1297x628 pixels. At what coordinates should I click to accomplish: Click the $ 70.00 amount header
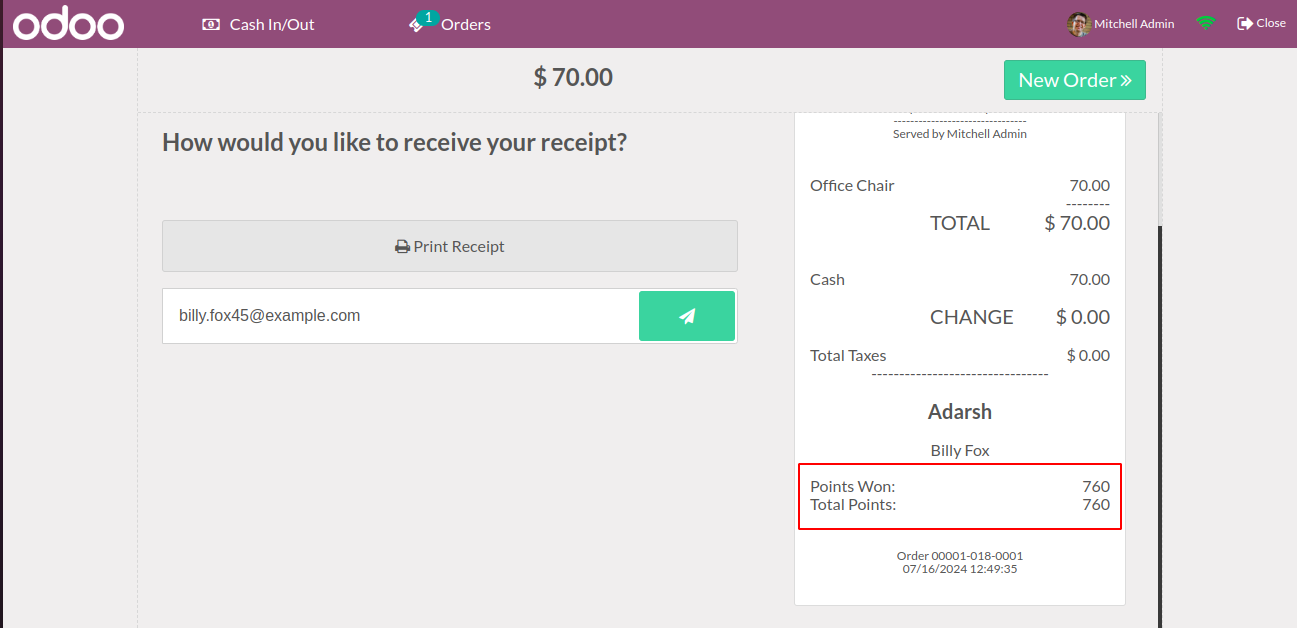click(x=573, y=77)
